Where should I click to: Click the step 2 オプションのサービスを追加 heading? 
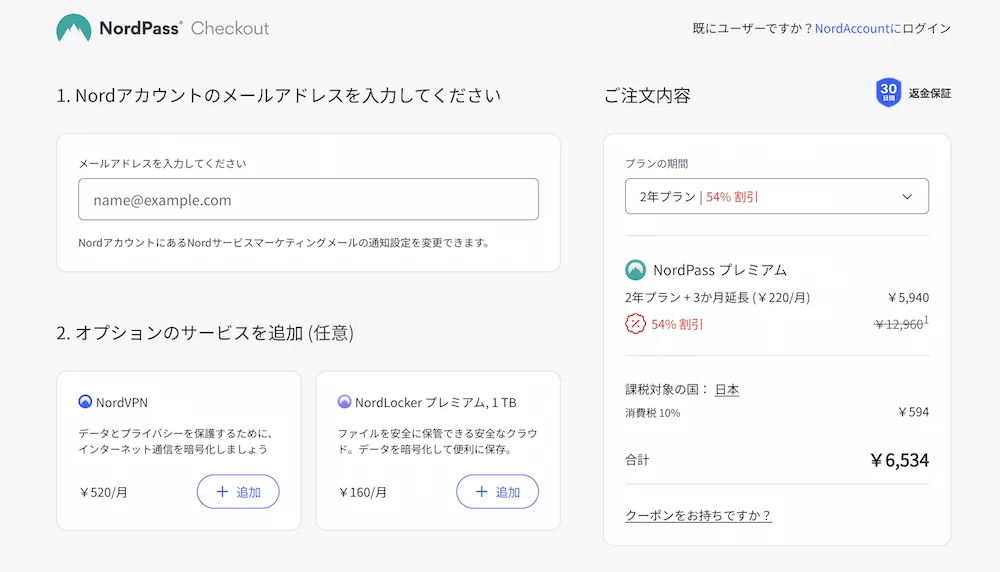point(205,333)
